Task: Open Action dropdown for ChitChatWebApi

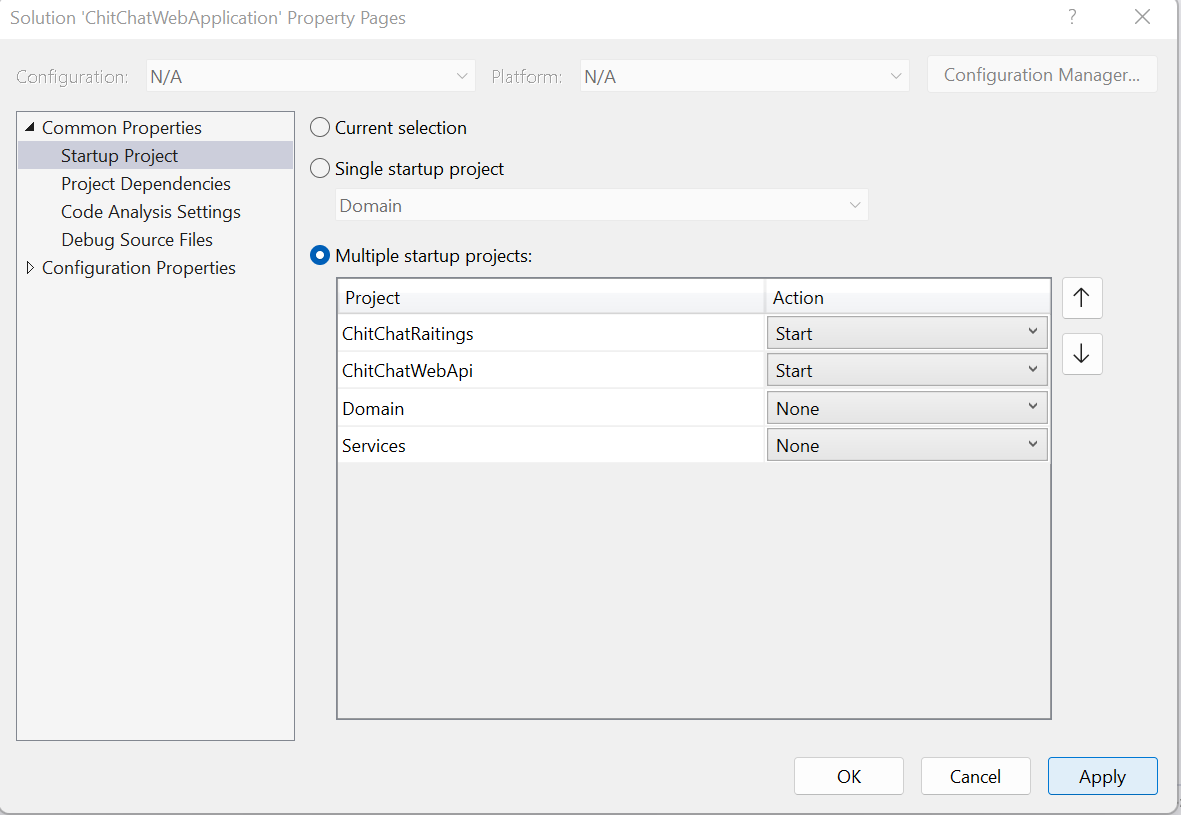Action: coord(907,370)
